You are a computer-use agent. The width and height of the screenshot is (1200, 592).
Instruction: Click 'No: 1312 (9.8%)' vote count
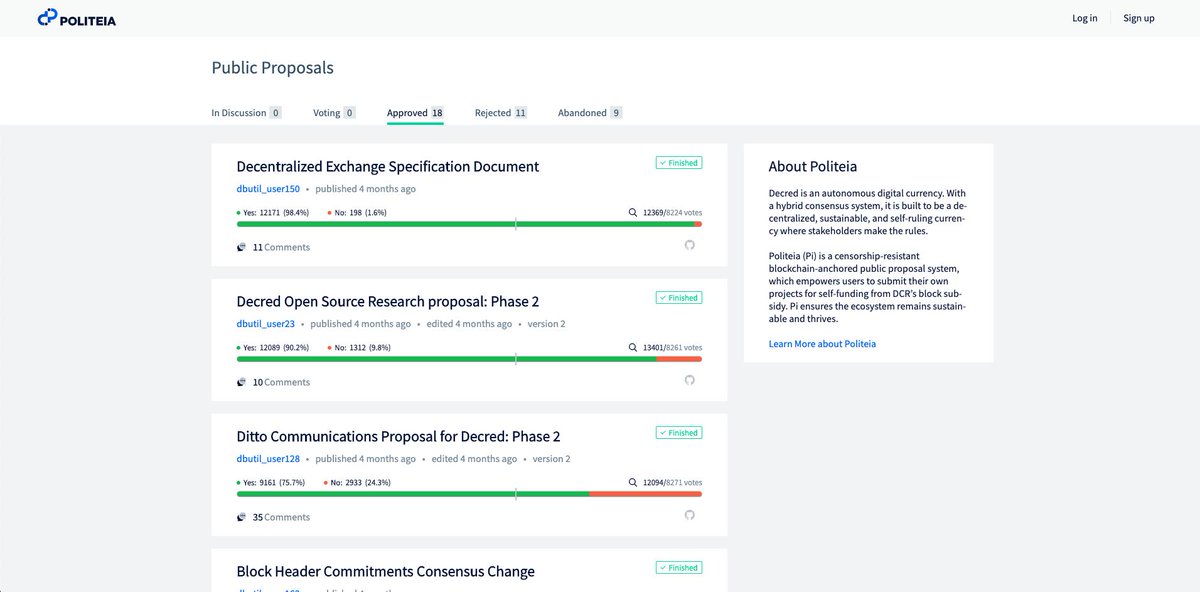point(359,348)
